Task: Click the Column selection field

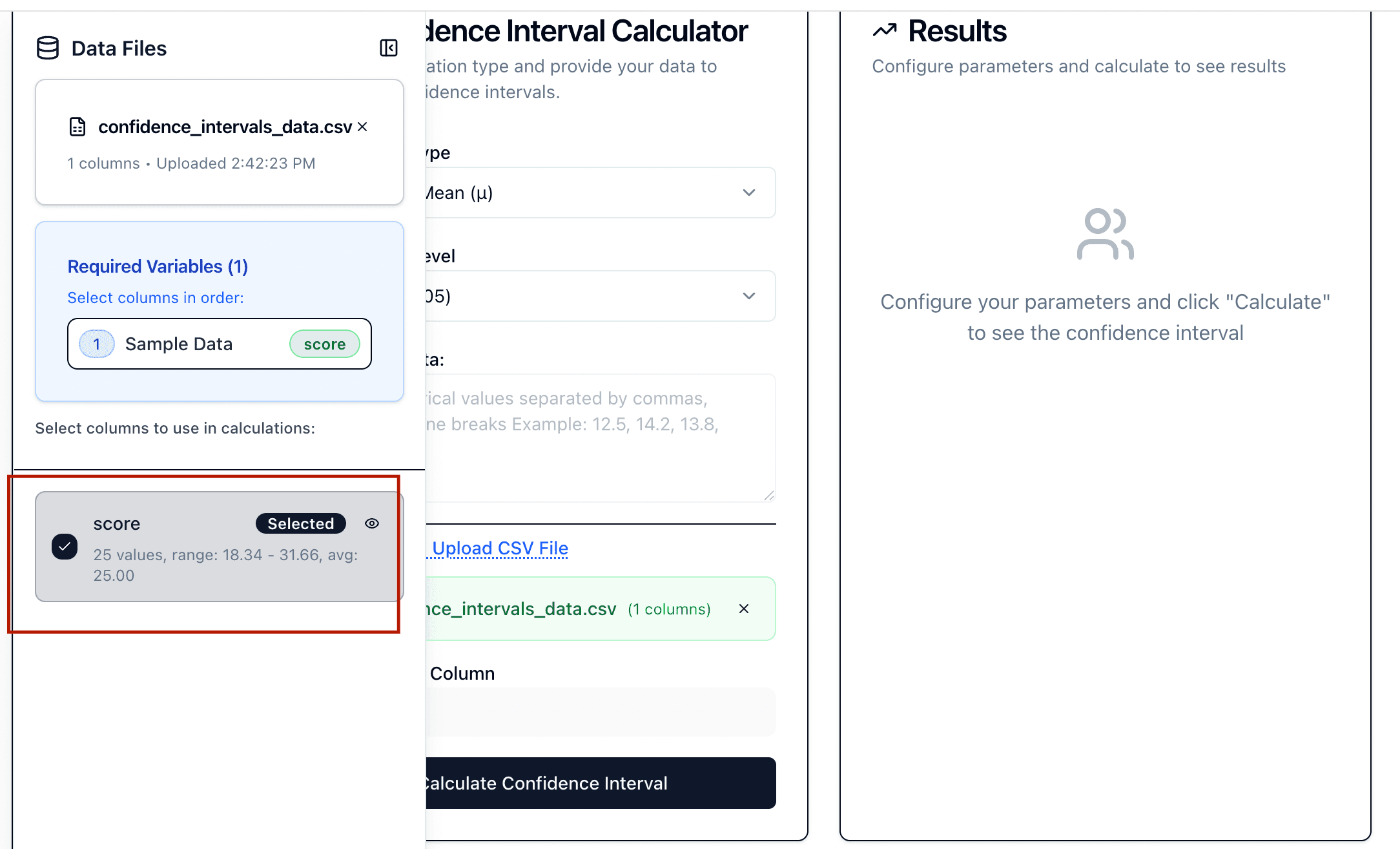Action: pos(599,712)
